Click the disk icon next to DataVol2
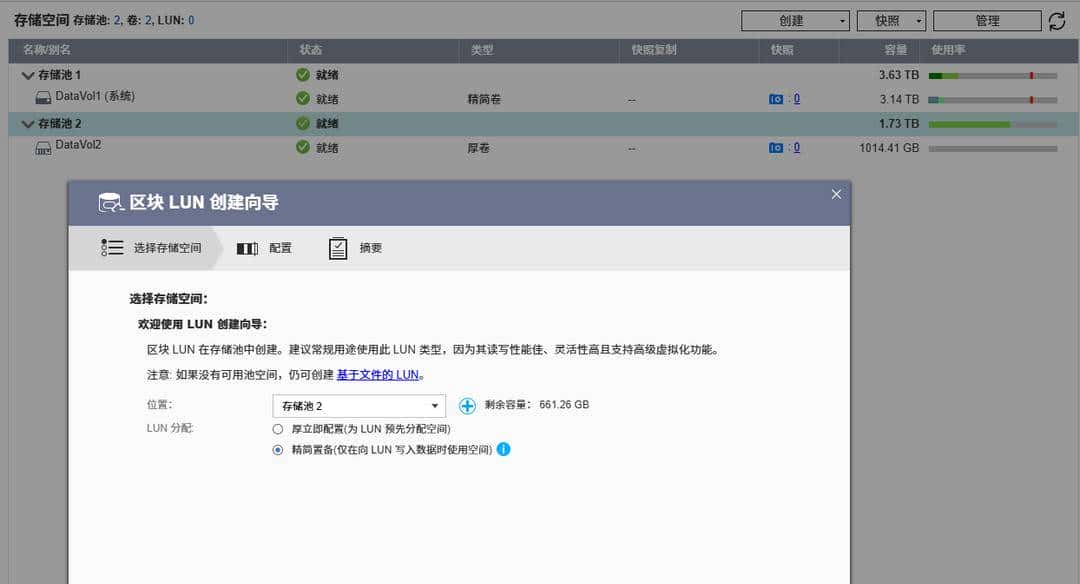Image resolution: width=1080 pixels, height=584 pixels. click(41, 146)
